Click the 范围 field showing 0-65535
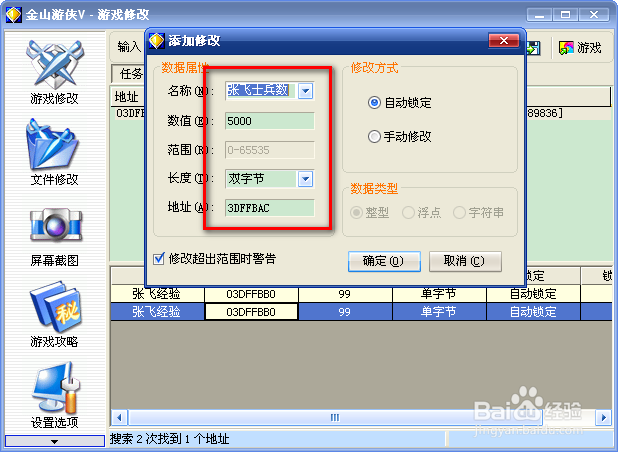Viewport: 618px width, 452px height. 270,150
